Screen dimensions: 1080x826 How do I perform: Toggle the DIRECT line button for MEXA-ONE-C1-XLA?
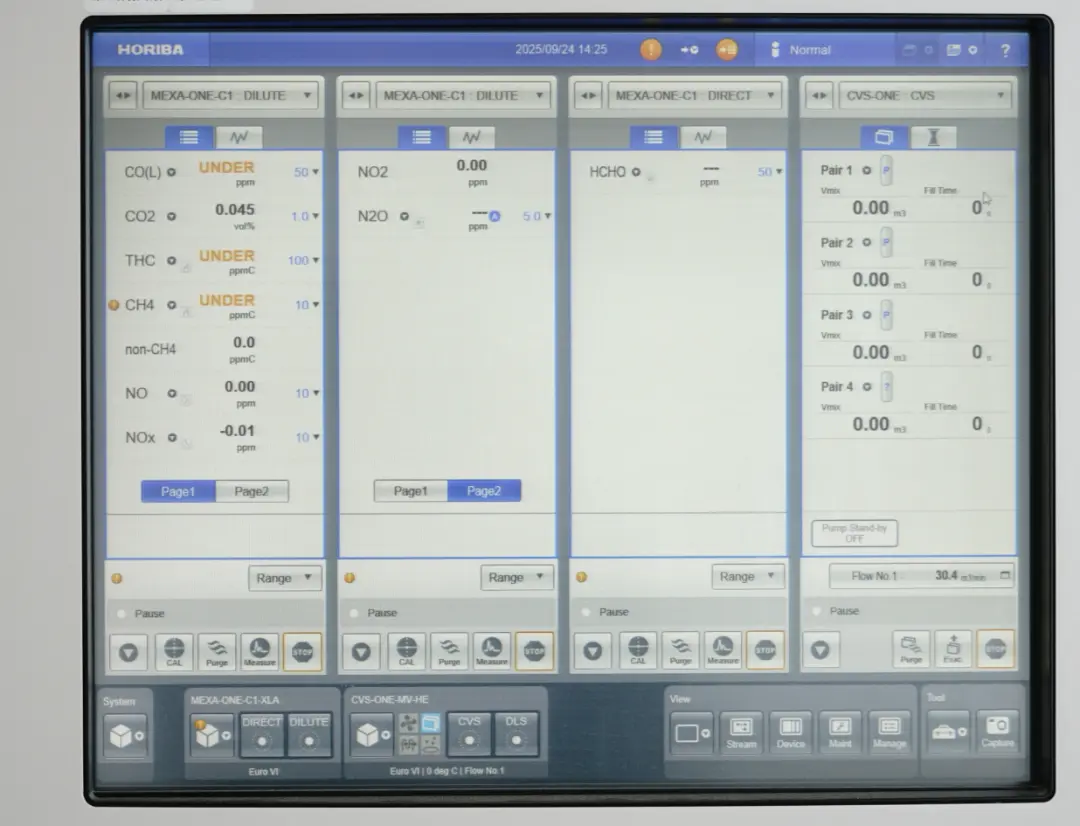[262, 734]
